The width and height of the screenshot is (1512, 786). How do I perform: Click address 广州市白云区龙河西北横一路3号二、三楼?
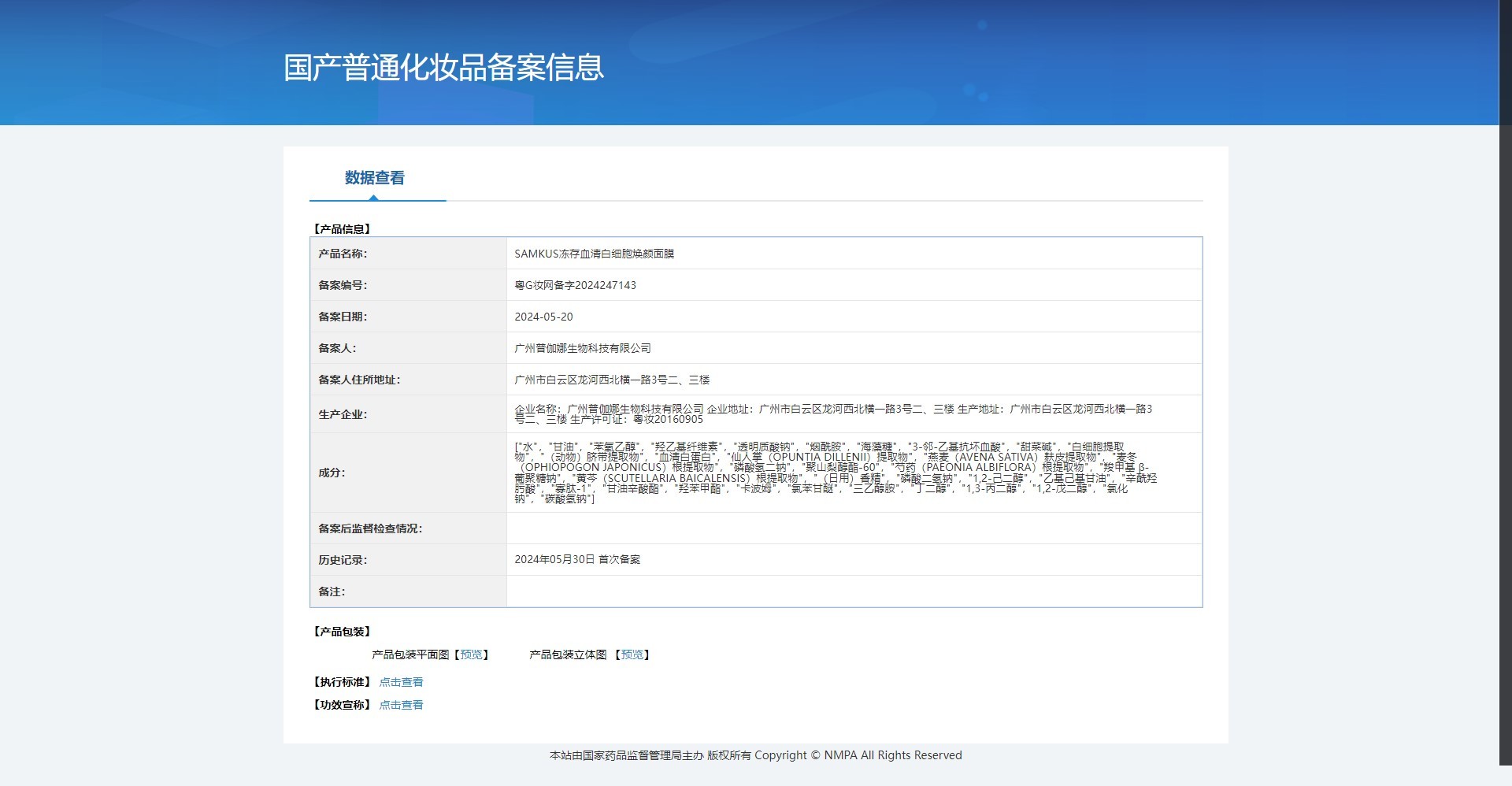612,380
